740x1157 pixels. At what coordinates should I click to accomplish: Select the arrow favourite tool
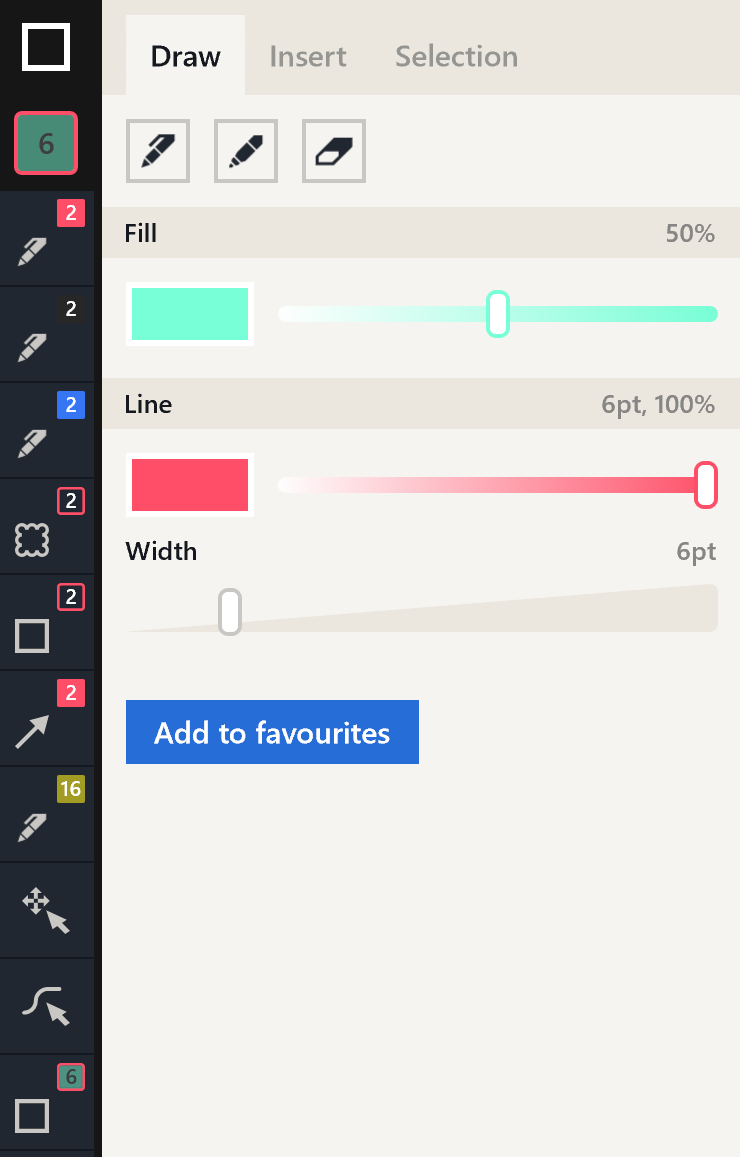pos(47,719)
